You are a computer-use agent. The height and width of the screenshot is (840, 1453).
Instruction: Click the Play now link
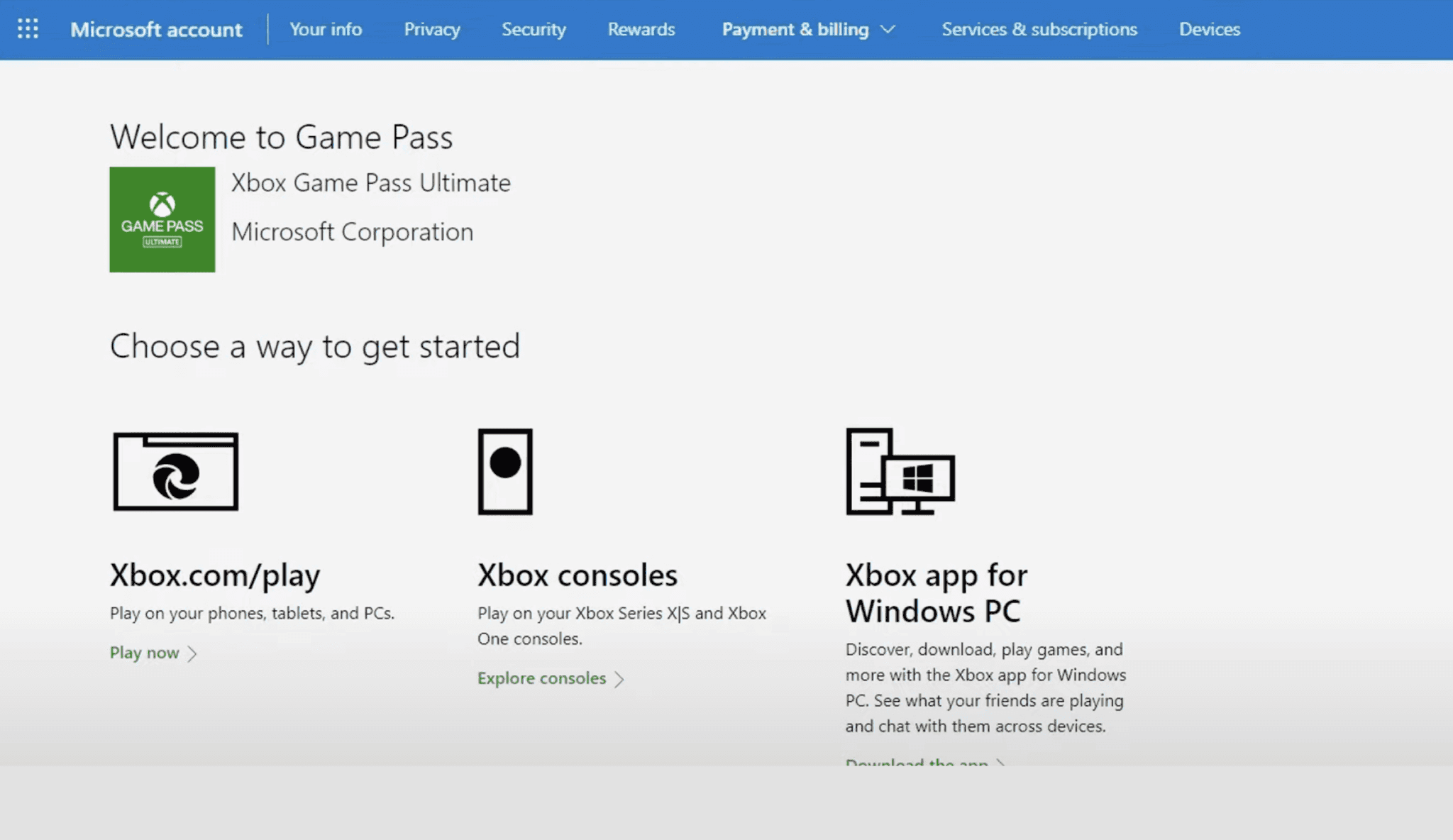tap(144, 653)
